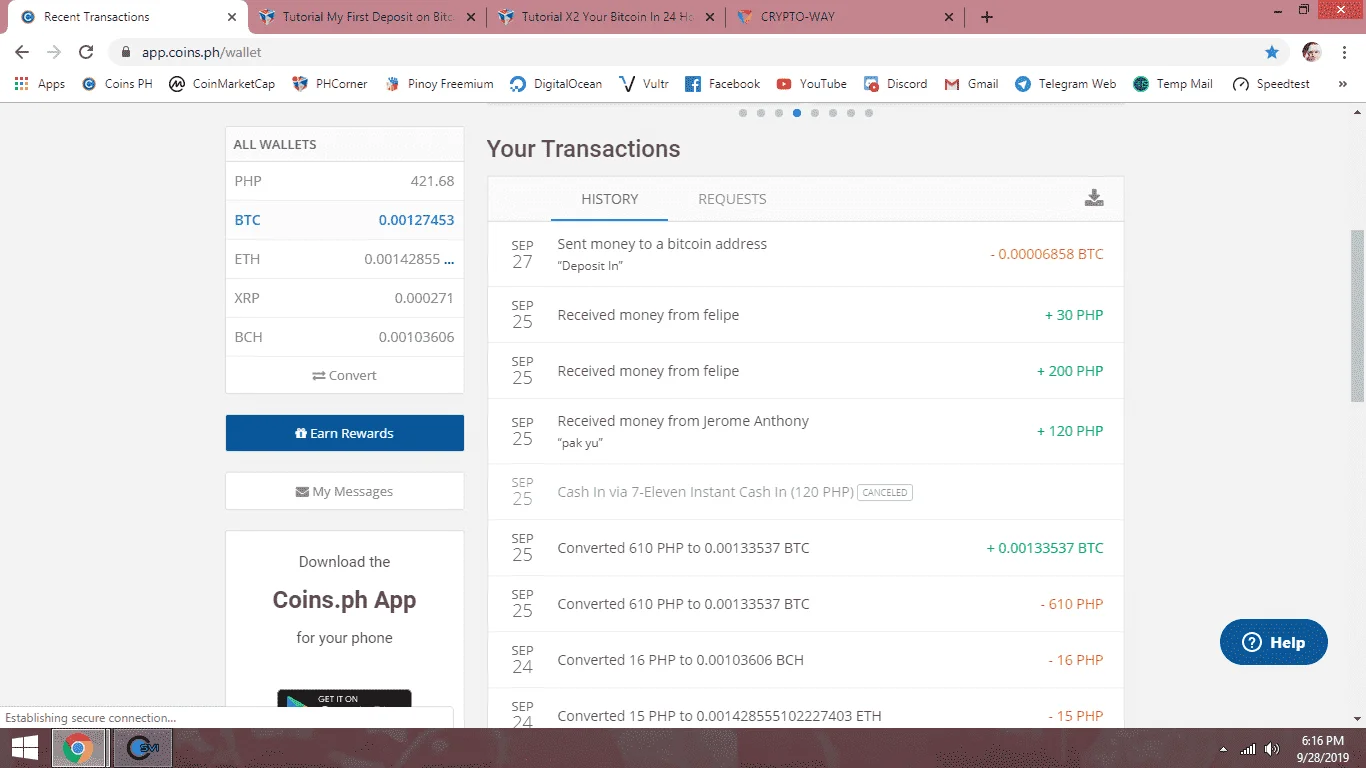Reload the coins.ph page
This screenshot has height=768, width=1366.
pyautogui.click(x=86, y=52)
